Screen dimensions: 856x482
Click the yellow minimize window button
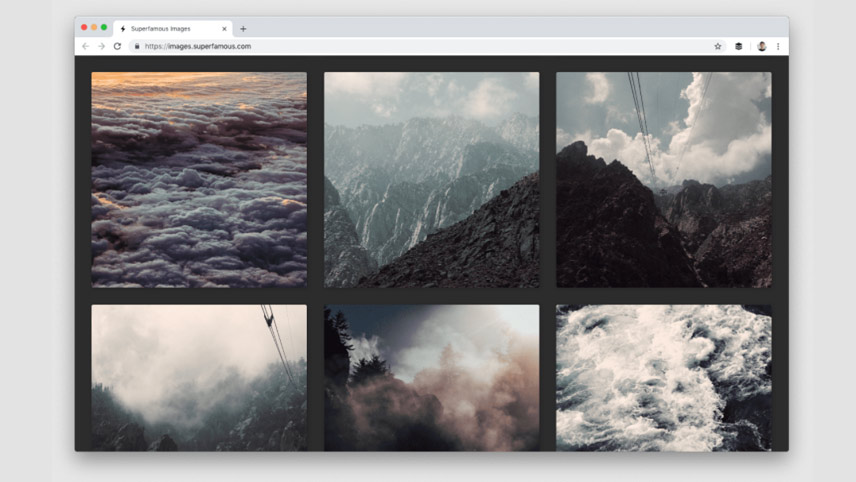click(94, 27)
